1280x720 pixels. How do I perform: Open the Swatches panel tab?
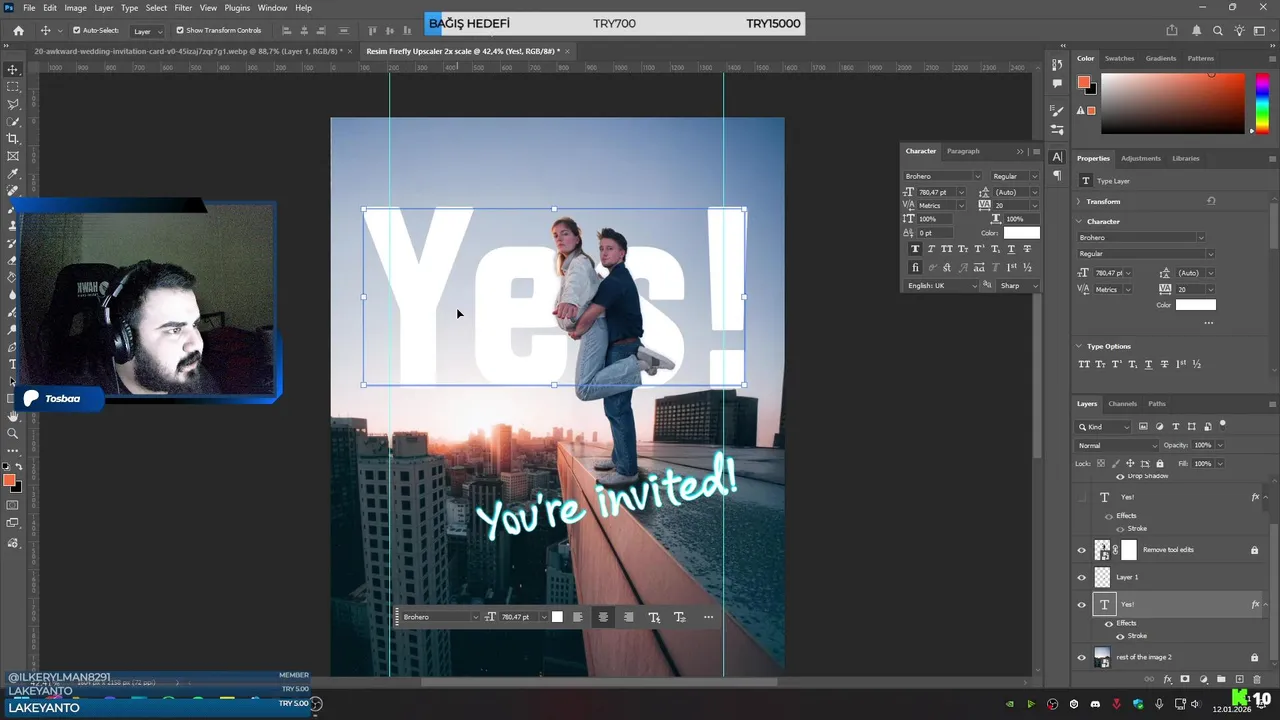click(1119, 58)
